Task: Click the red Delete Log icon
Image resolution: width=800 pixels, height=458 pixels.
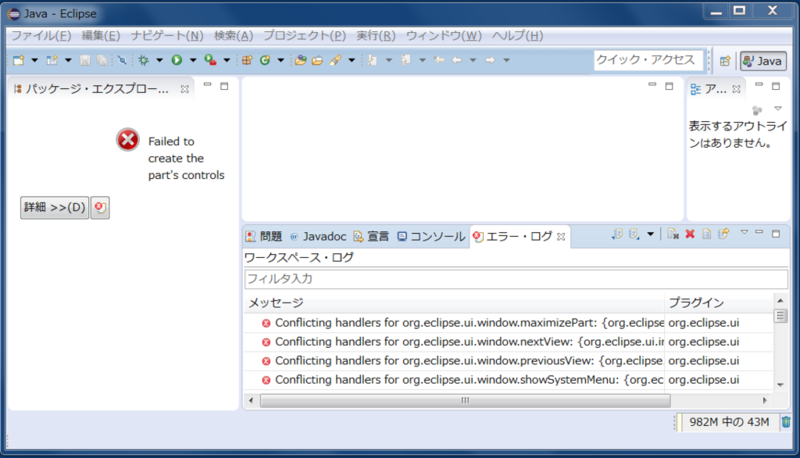Action: (x=690, y=234)
